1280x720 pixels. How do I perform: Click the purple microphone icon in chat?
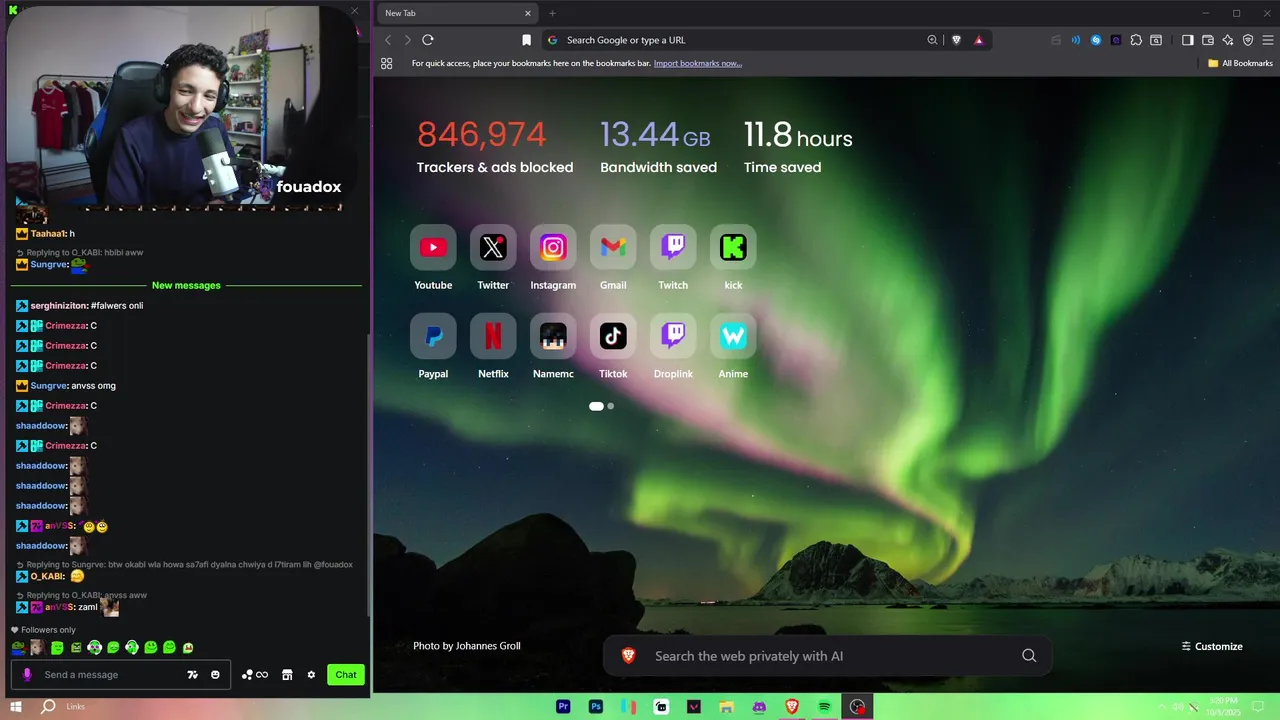coord(27,675)
